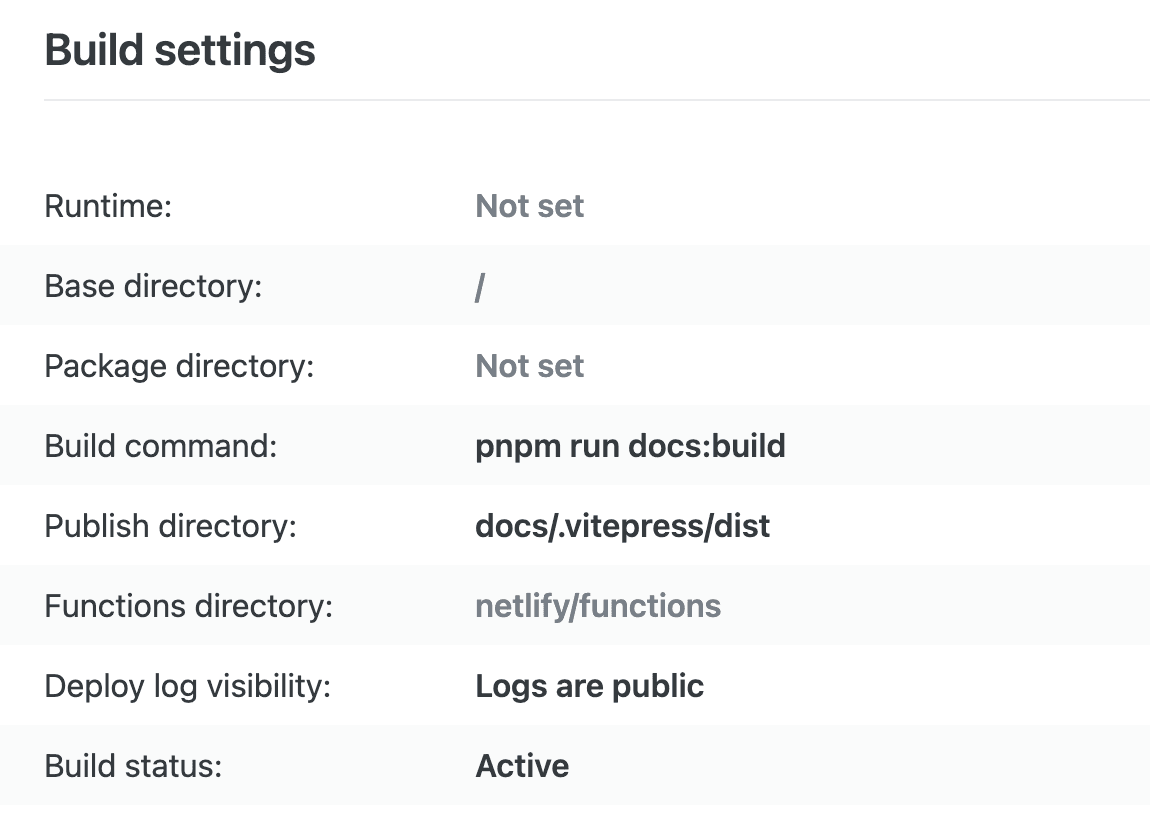The height and width of the screenshot is (828, 1150).
Task: Click the Runtime Not set value
Action: click(x=530, y=206)
